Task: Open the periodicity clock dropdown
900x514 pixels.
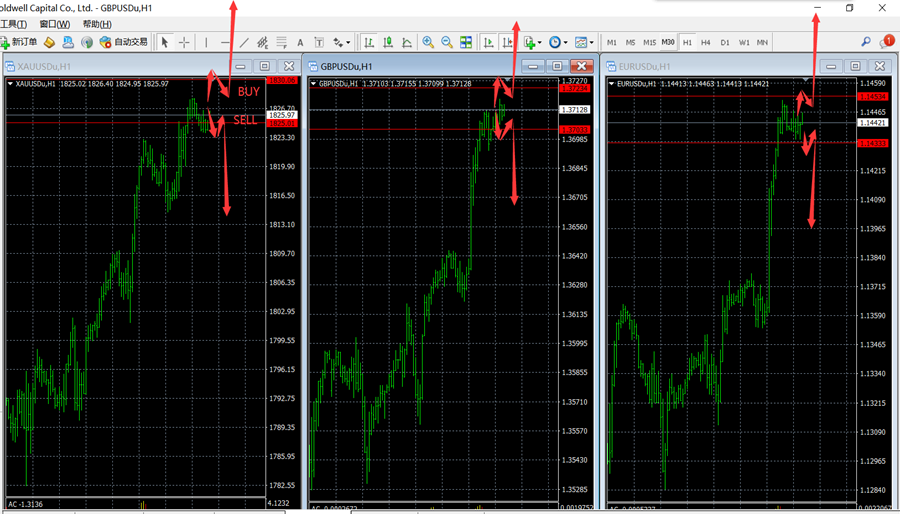Action: point(558,42)
